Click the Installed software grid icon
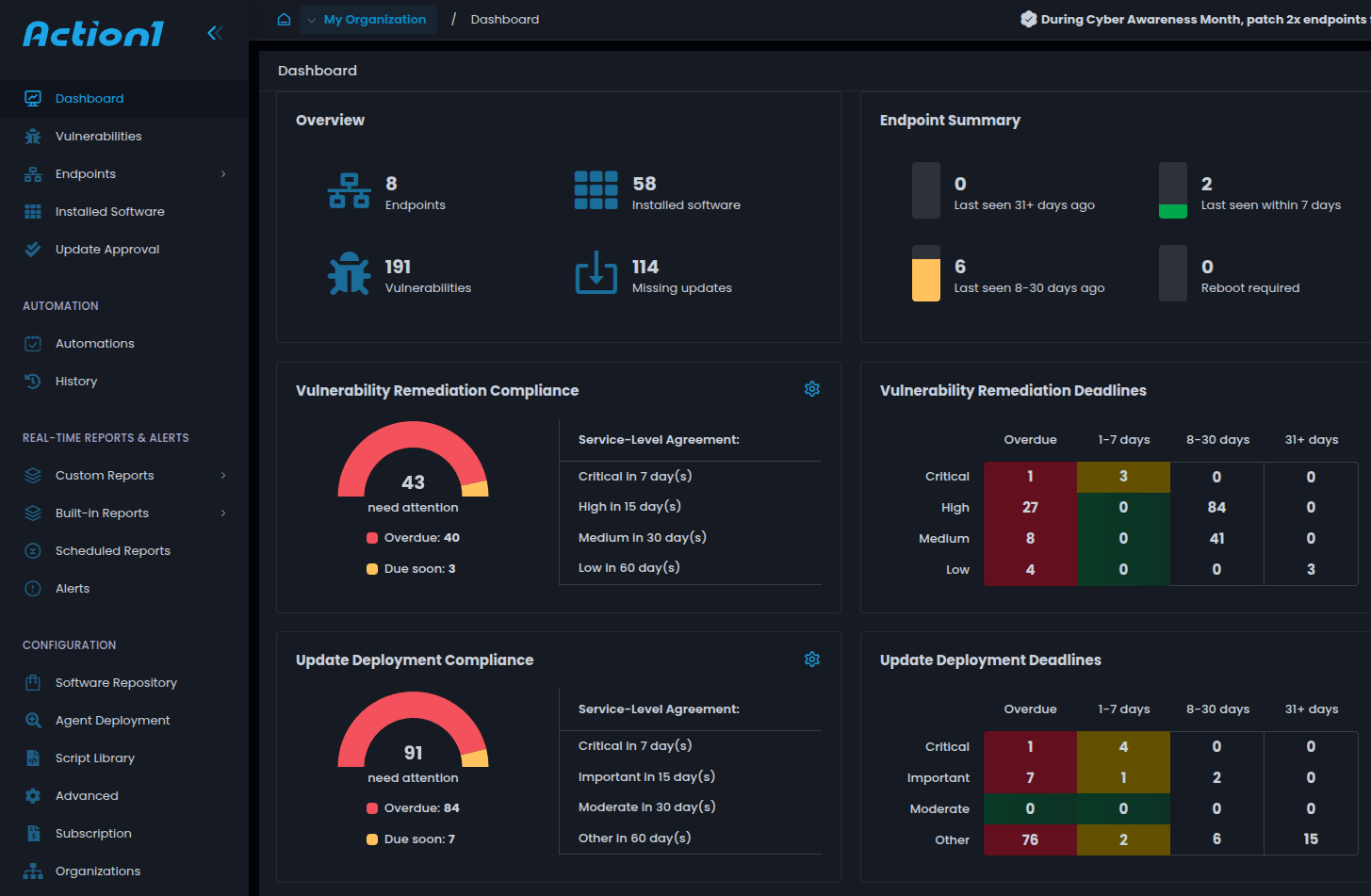The width and height of the screenshot is (1371, 896). pos(596,190)
